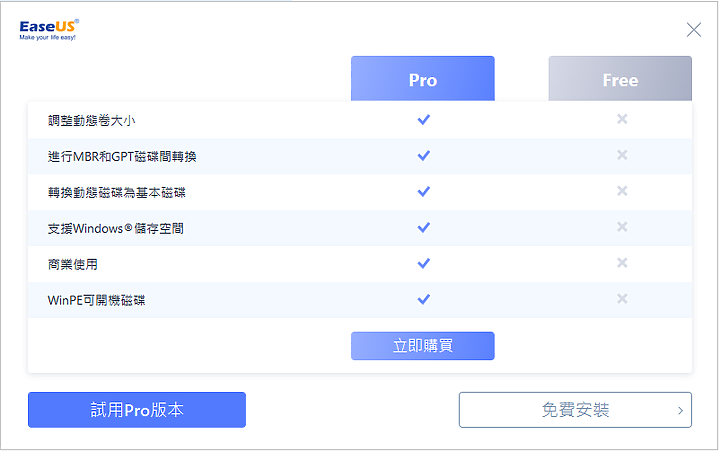Screen dimensions: 720x452
Task: Select the 進行MBR和GPT磁碟間轉換 feature text
Action: pyautogui.click(x=122, y=157)
